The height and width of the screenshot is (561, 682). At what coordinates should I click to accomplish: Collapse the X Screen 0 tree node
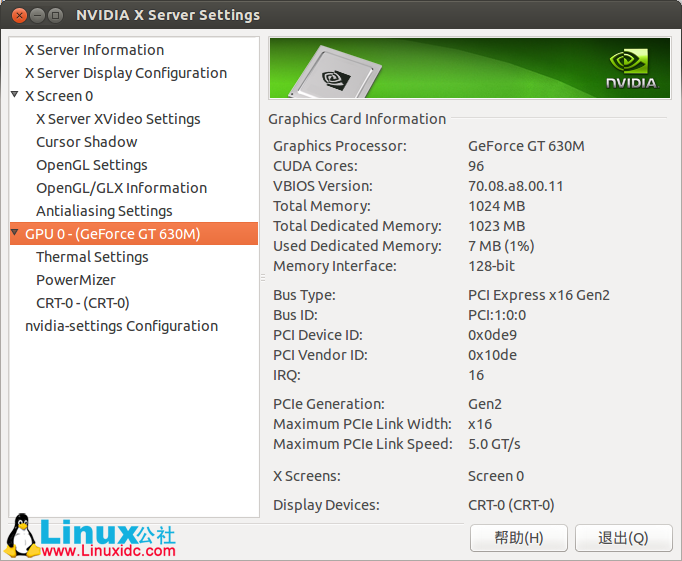(x=15, y=95)
